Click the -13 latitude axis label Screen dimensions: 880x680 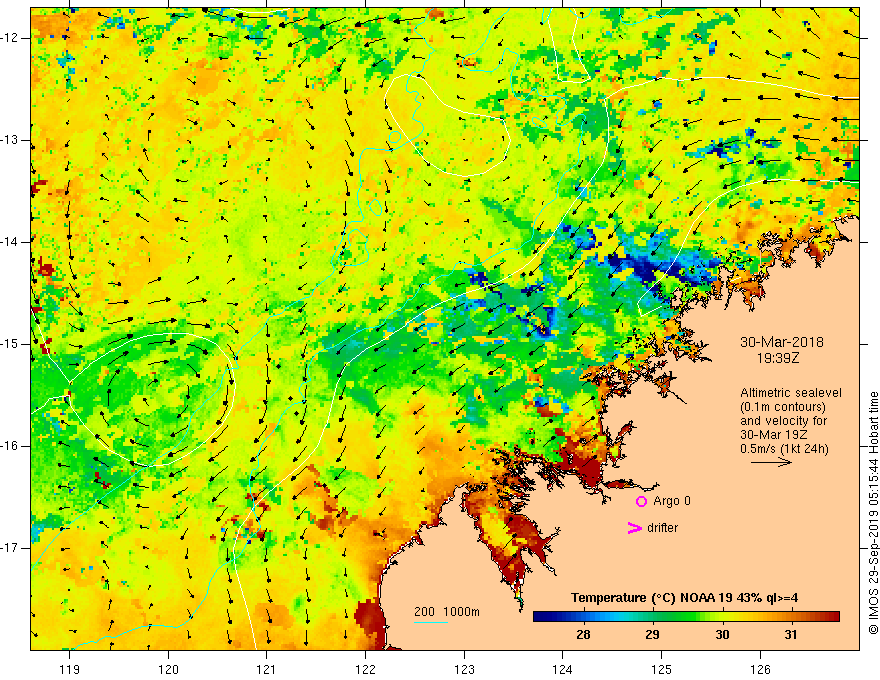coord(10,140)
